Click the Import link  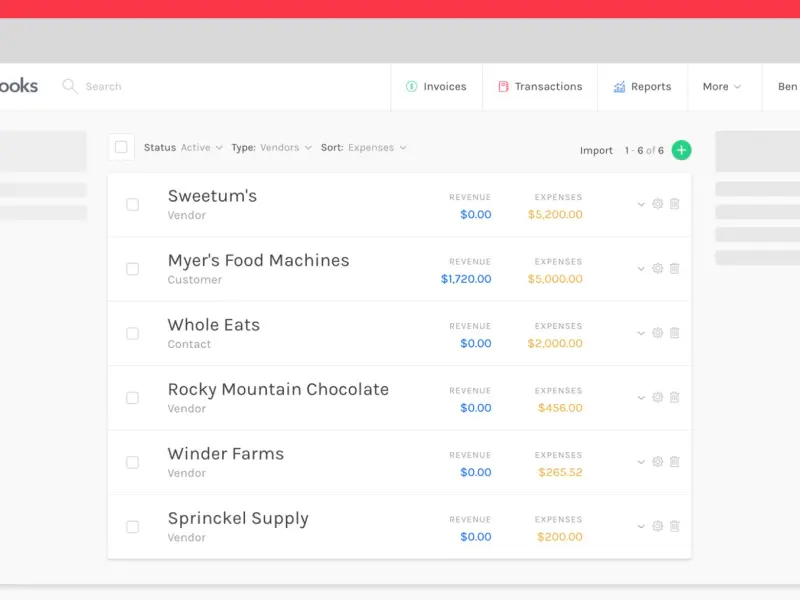(x=596, y=151)
